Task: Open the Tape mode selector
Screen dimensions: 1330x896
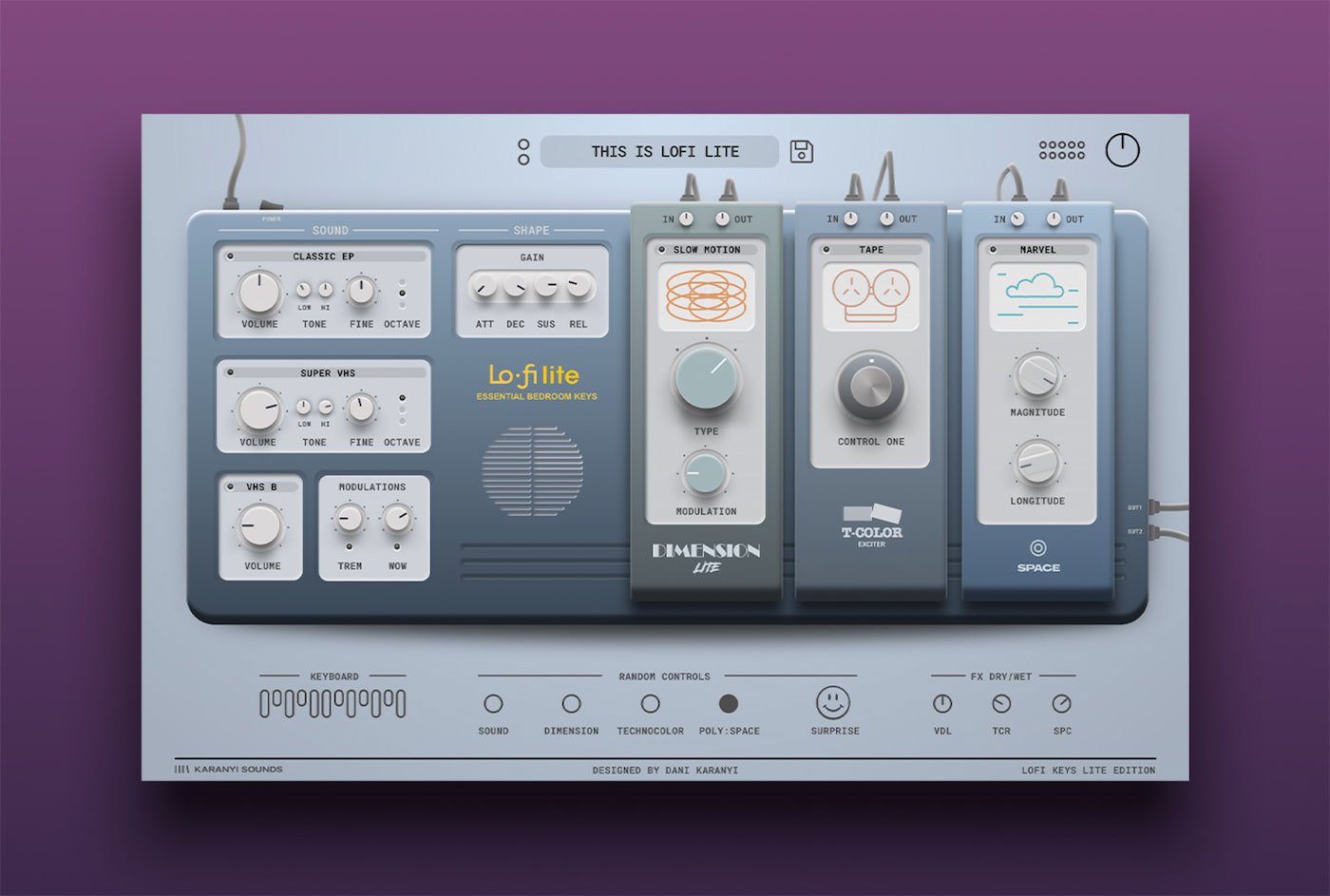Action: 871,250
